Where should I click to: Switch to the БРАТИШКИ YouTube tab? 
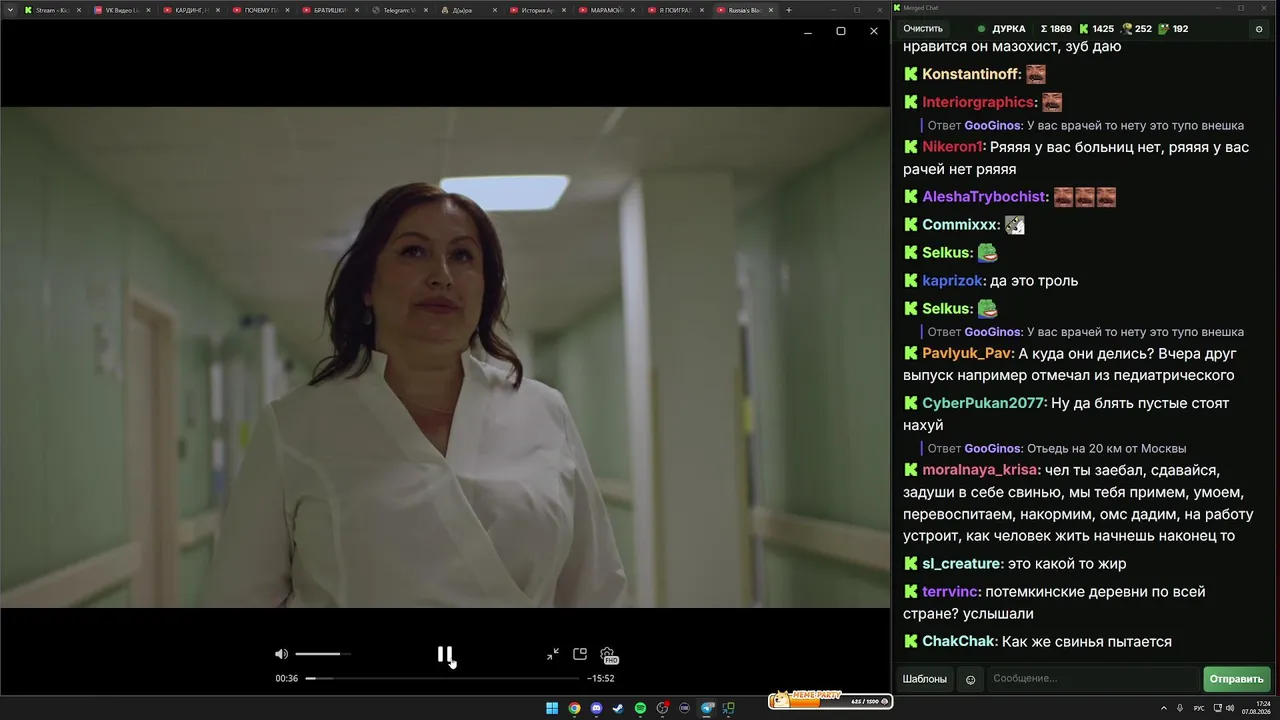coord(329,10)
